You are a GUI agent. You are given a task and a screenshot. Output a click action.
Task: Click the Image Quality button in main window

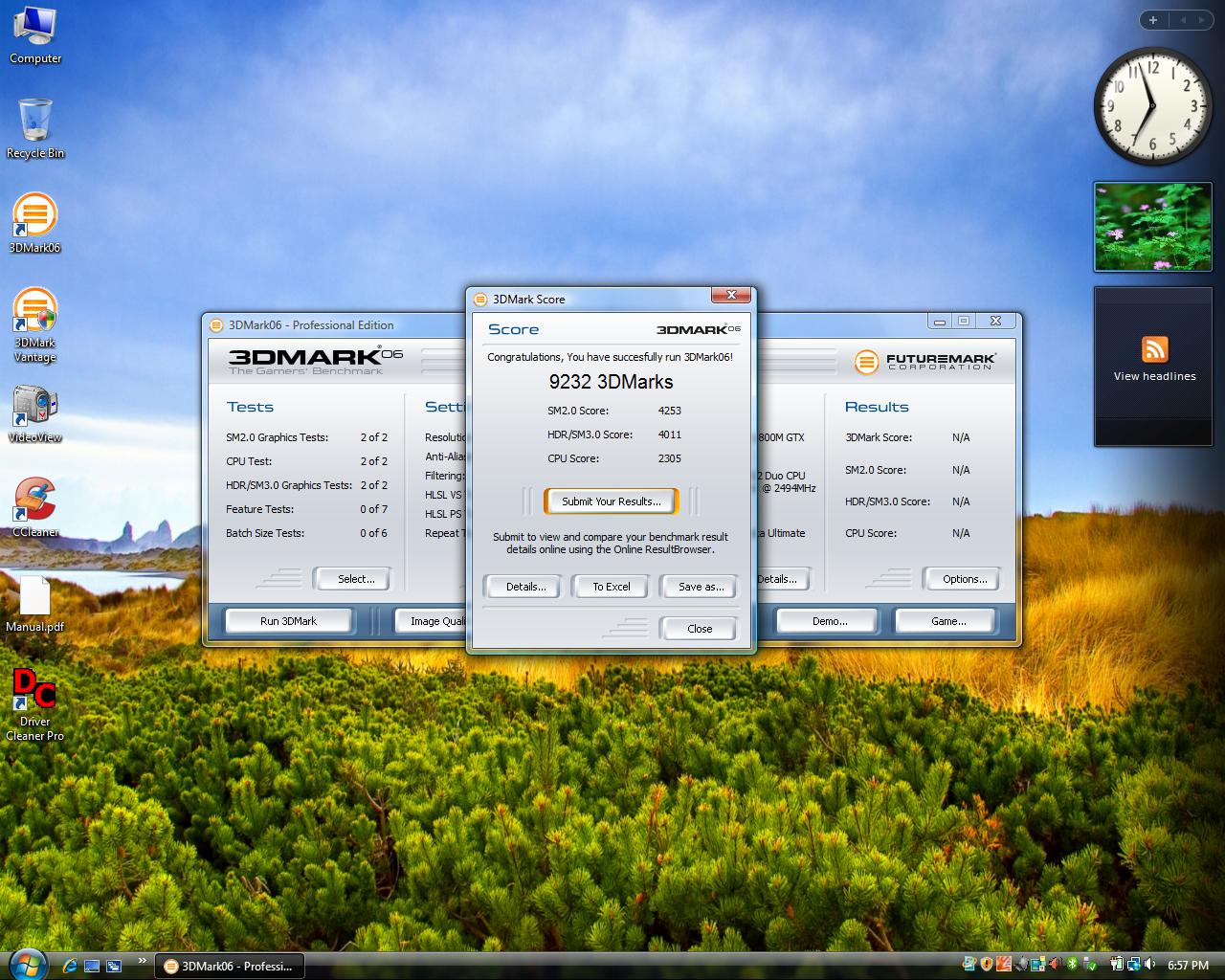pos(433,621)
